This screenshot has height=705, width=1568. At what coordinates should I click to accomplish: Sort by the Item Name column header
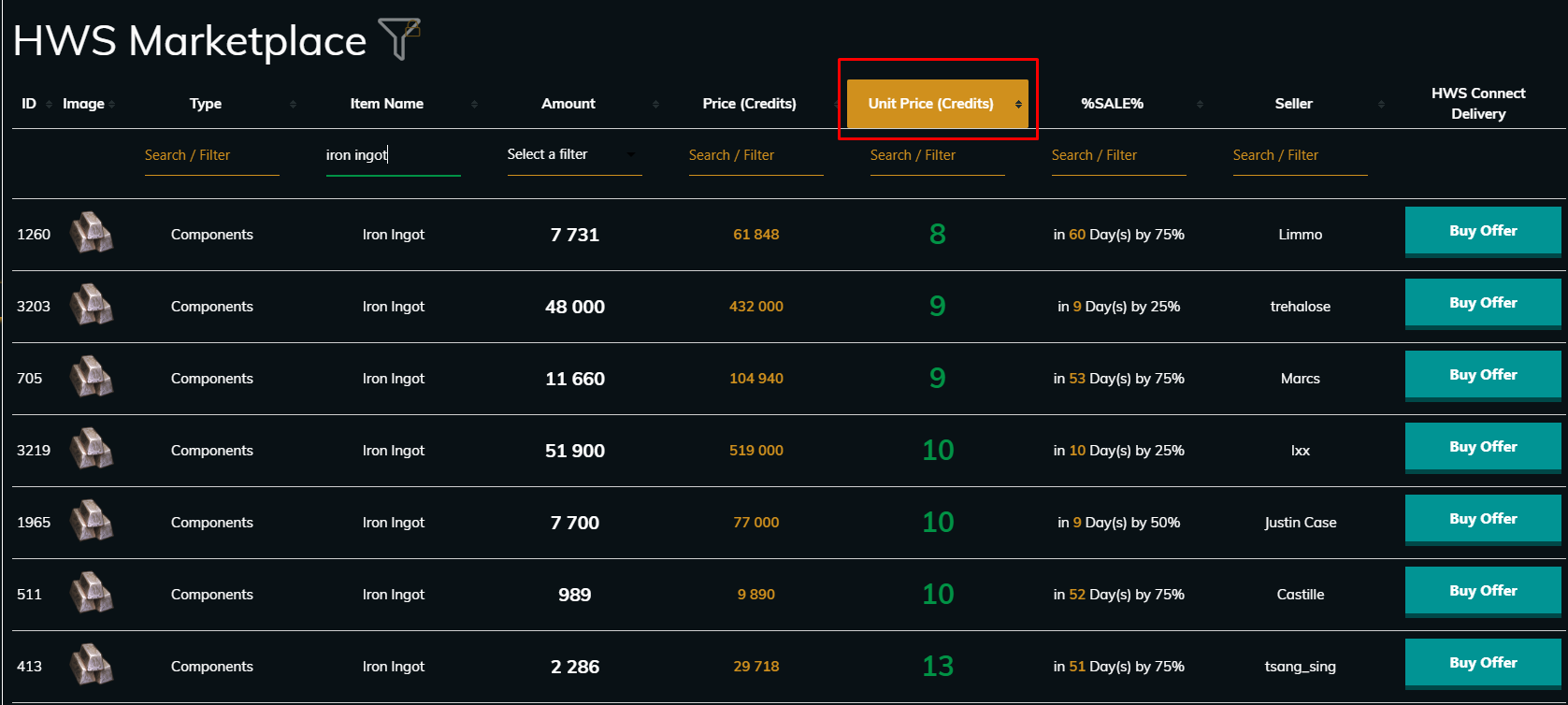coord(386,104)
